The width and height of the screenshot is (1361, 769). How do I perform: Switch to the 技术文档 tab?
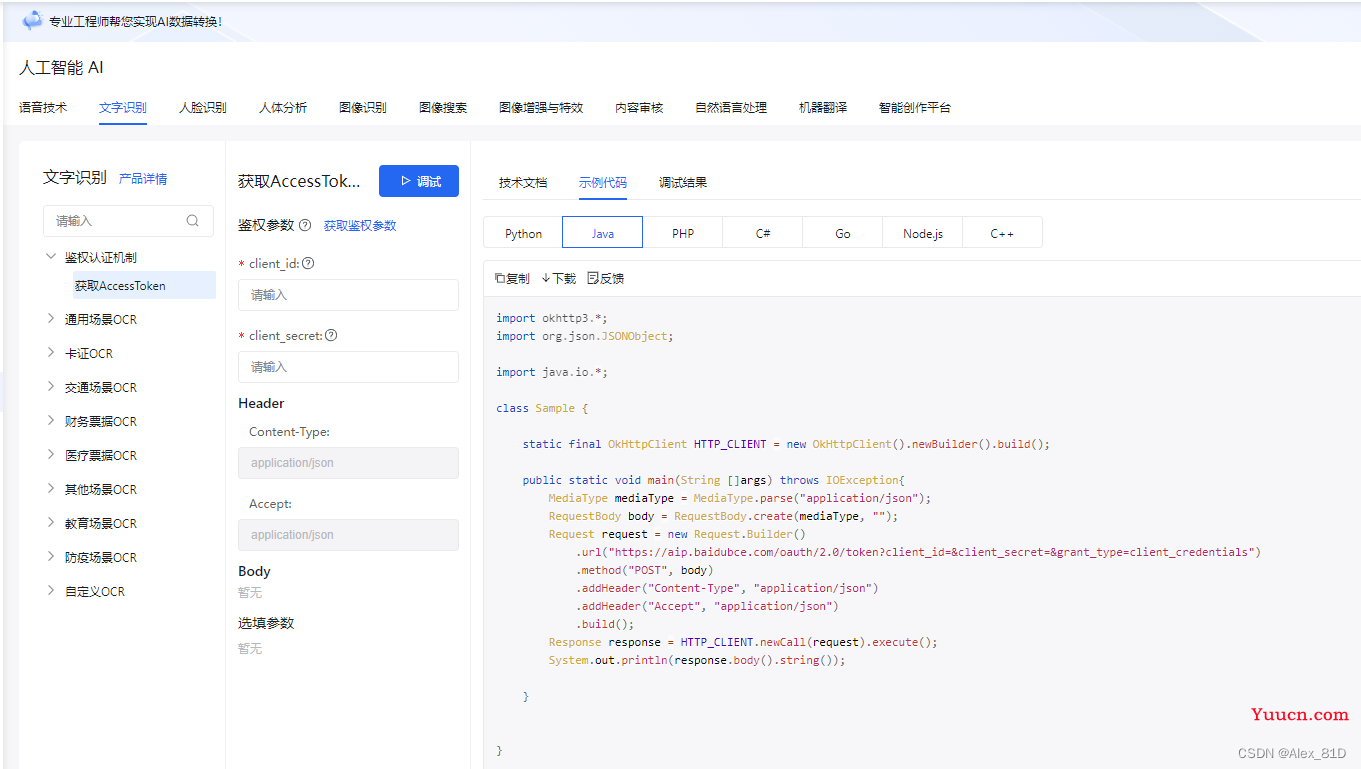523,182
